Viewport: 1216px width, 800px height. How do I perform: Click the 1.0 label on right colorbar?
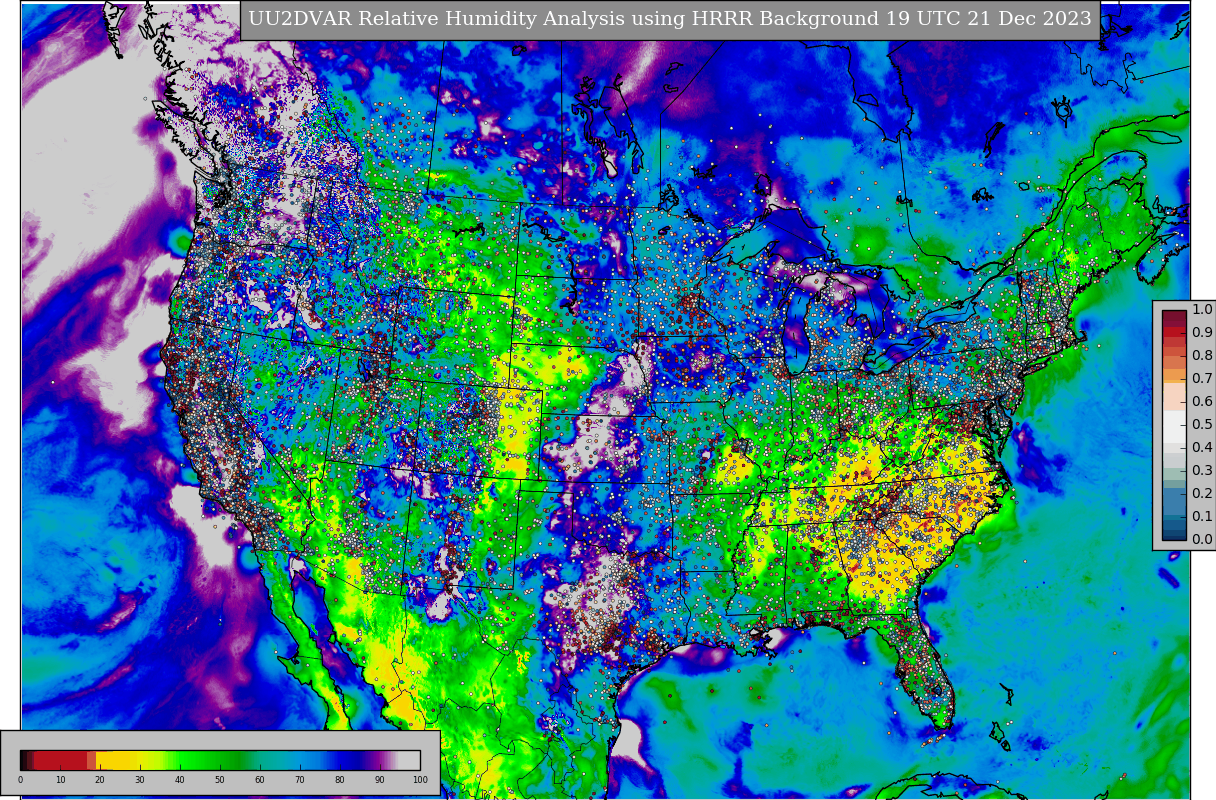[1202, 310]
